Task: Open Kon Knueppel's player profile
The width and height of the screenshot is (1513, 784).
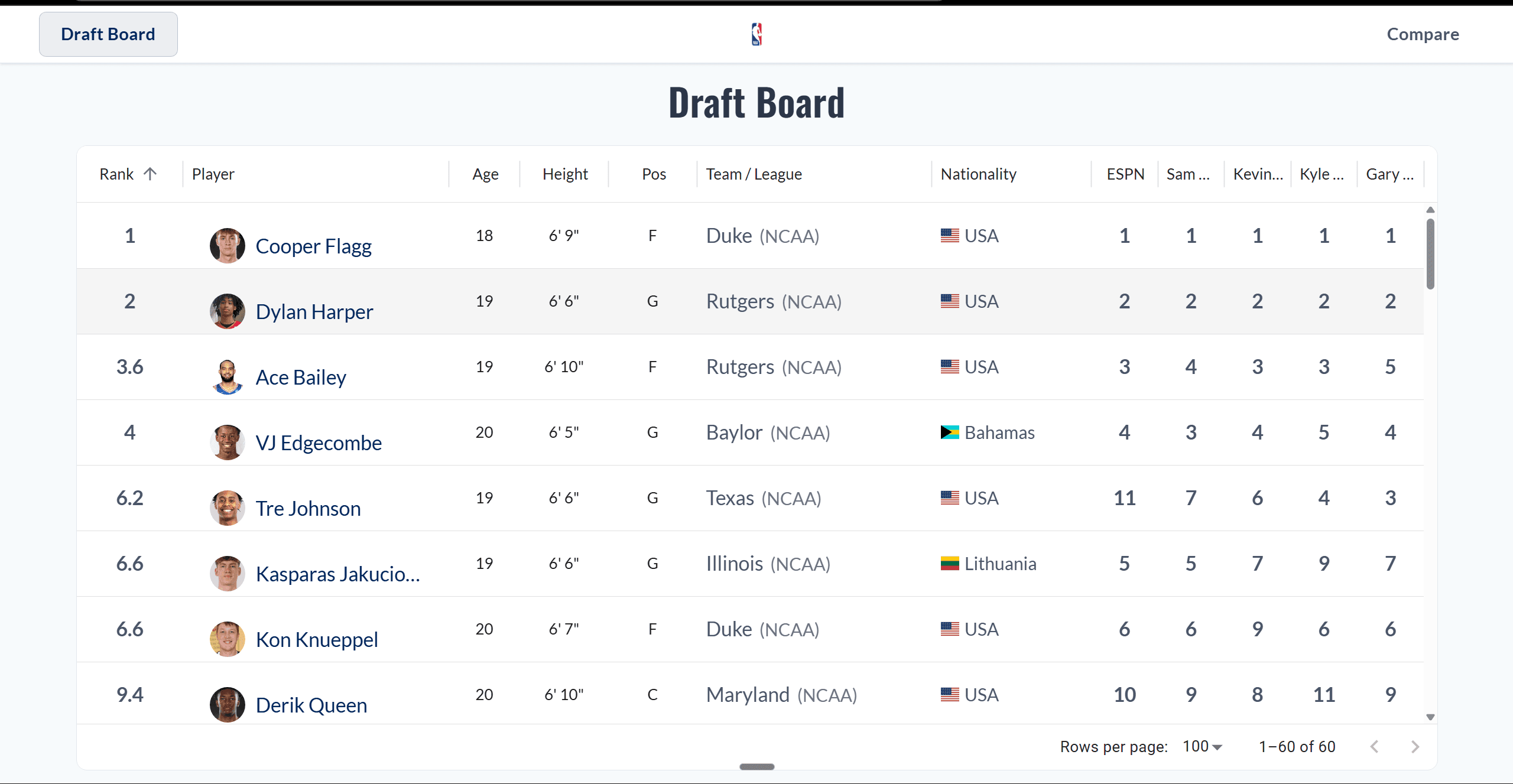Action: click(317, 639)
